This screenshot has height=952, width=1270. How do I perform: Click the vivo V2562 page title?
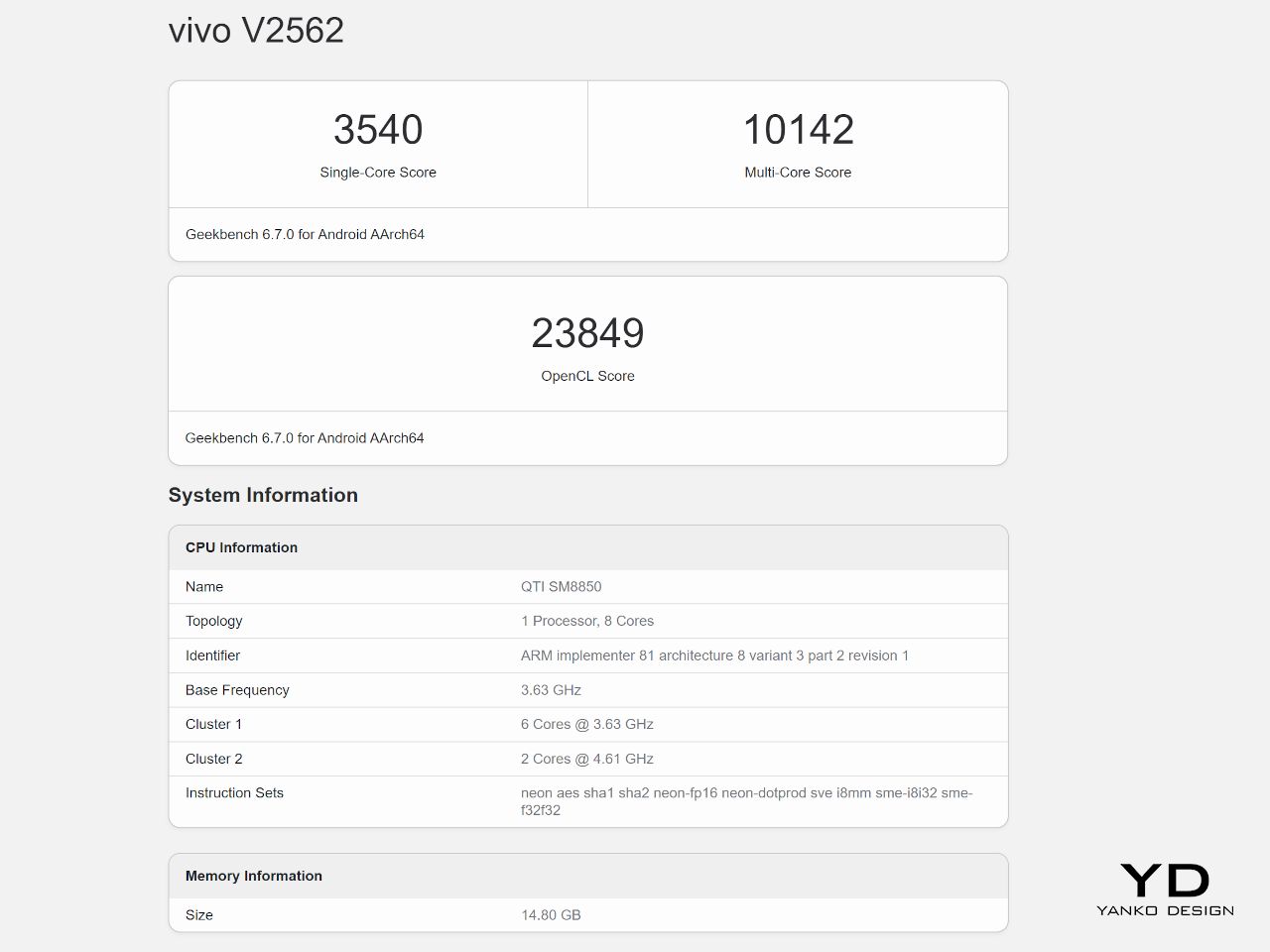tap(256, 31)
